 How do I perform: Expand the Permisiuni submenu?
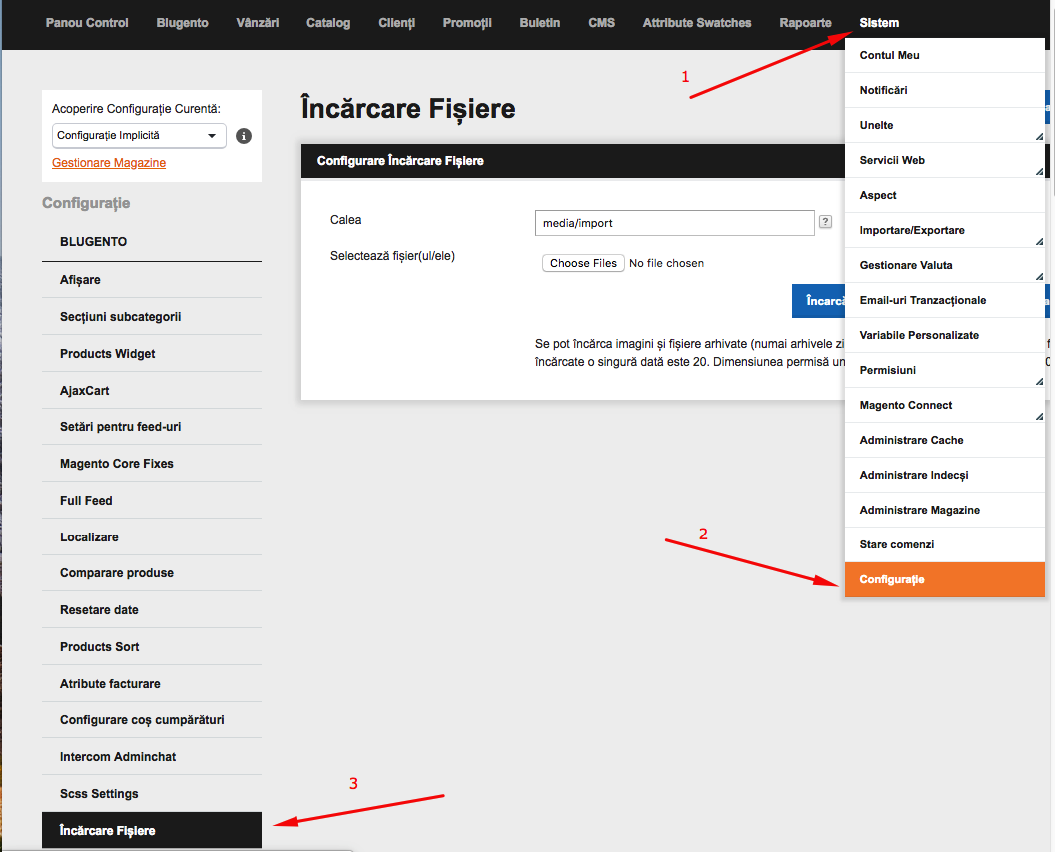944,370
